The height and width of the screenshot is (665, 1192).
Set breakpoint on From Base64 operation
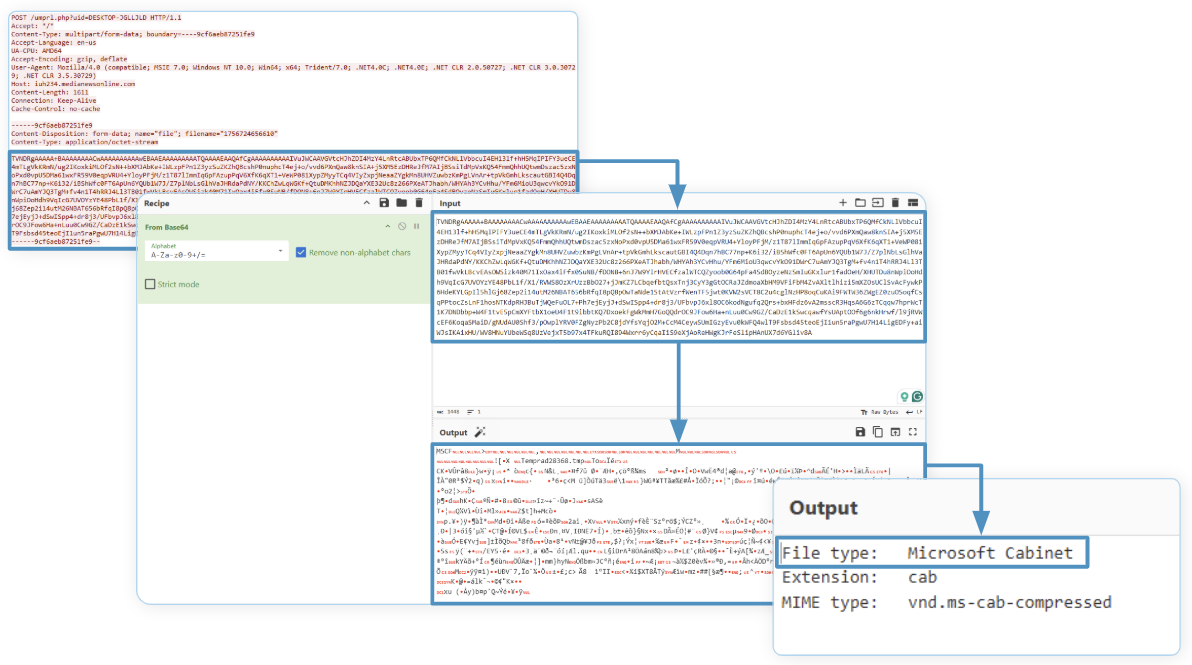[x=416, y=227]
